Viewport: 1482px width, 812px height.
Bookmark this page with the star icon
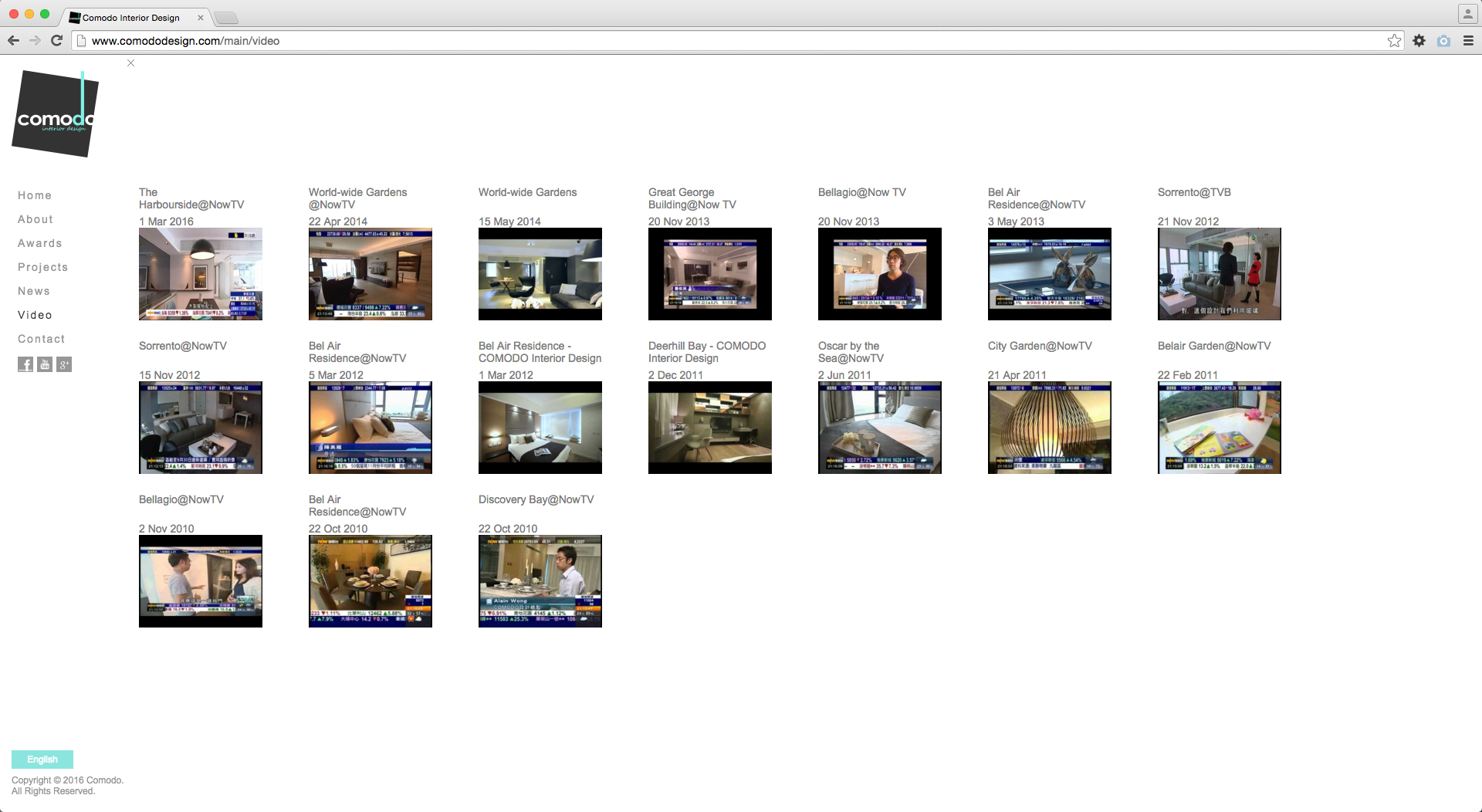click(1394, 41)
